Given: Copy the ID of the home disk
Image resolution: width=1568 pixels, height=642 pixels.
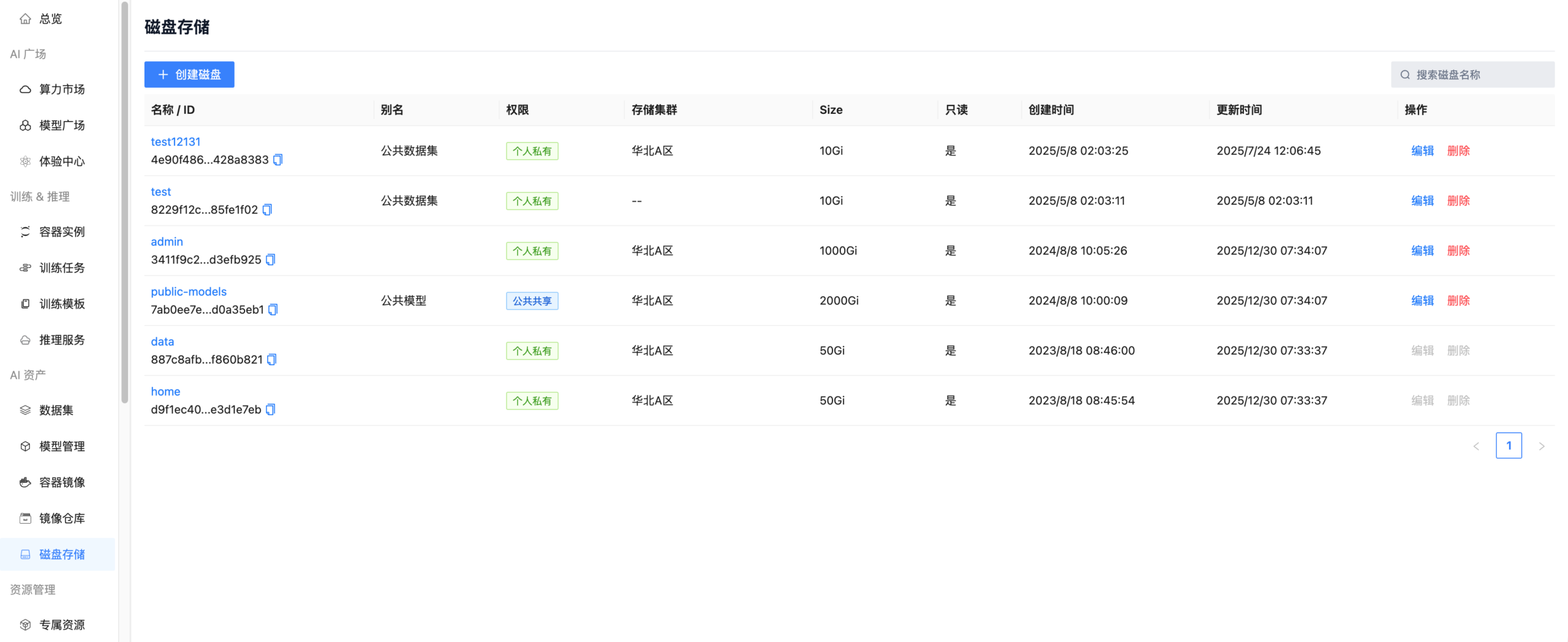Looking at the screenshot, I should point(270,410).
